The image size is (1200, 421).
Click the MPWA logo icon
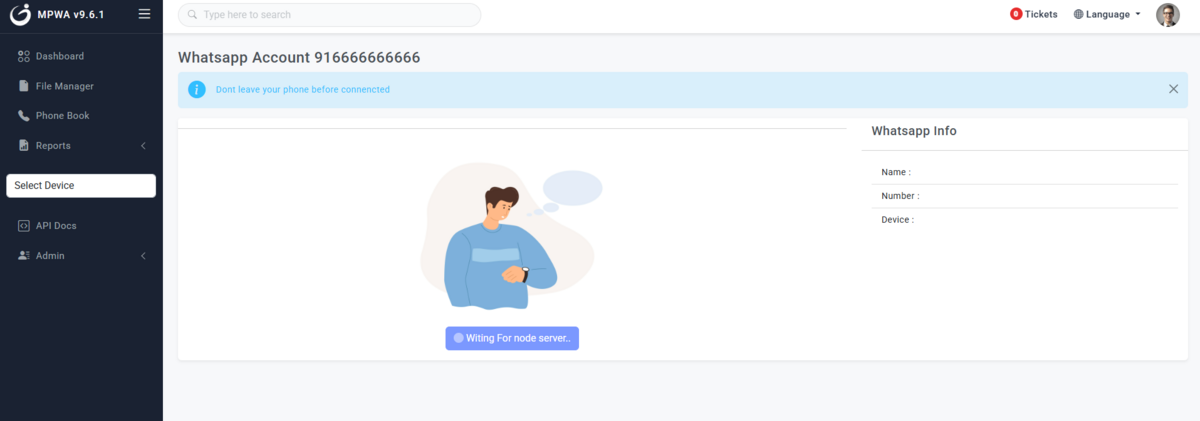point(20,14)
